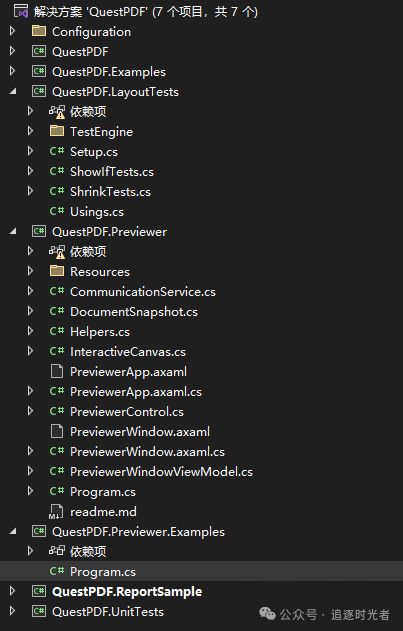Select Program.cs under QuestPDF.Previewer.Examples
This screenshot has height=631, width=403.
pyautogui.click(x=103, y=571)
